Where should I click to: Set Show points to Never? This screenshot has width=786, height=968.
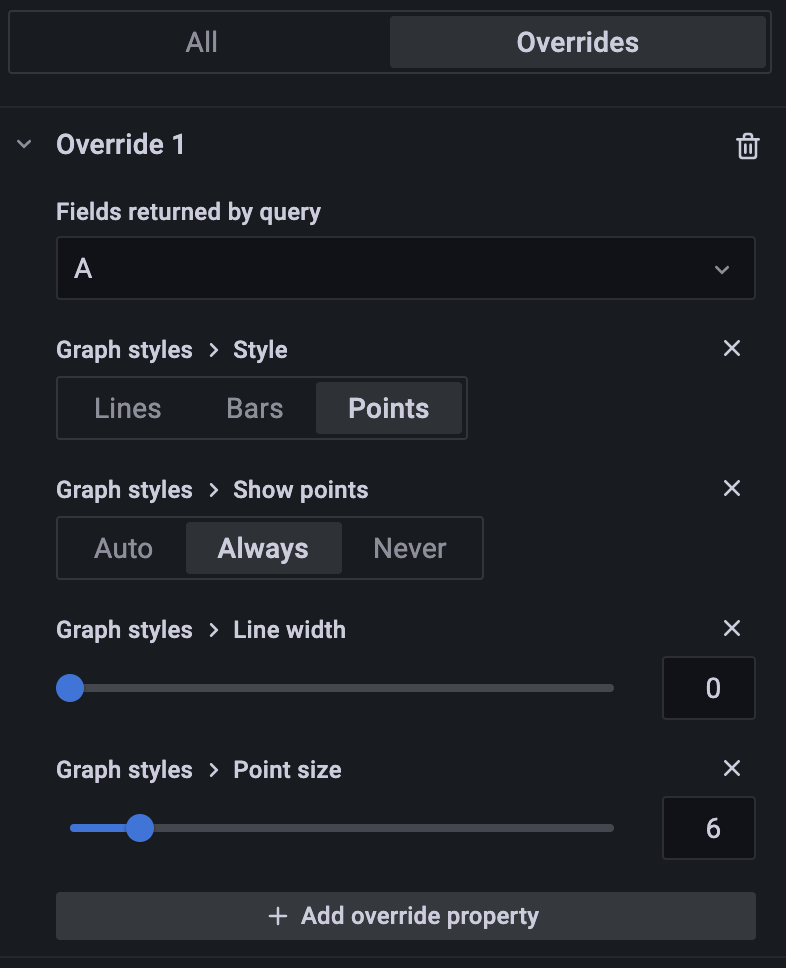pos(410,548)
